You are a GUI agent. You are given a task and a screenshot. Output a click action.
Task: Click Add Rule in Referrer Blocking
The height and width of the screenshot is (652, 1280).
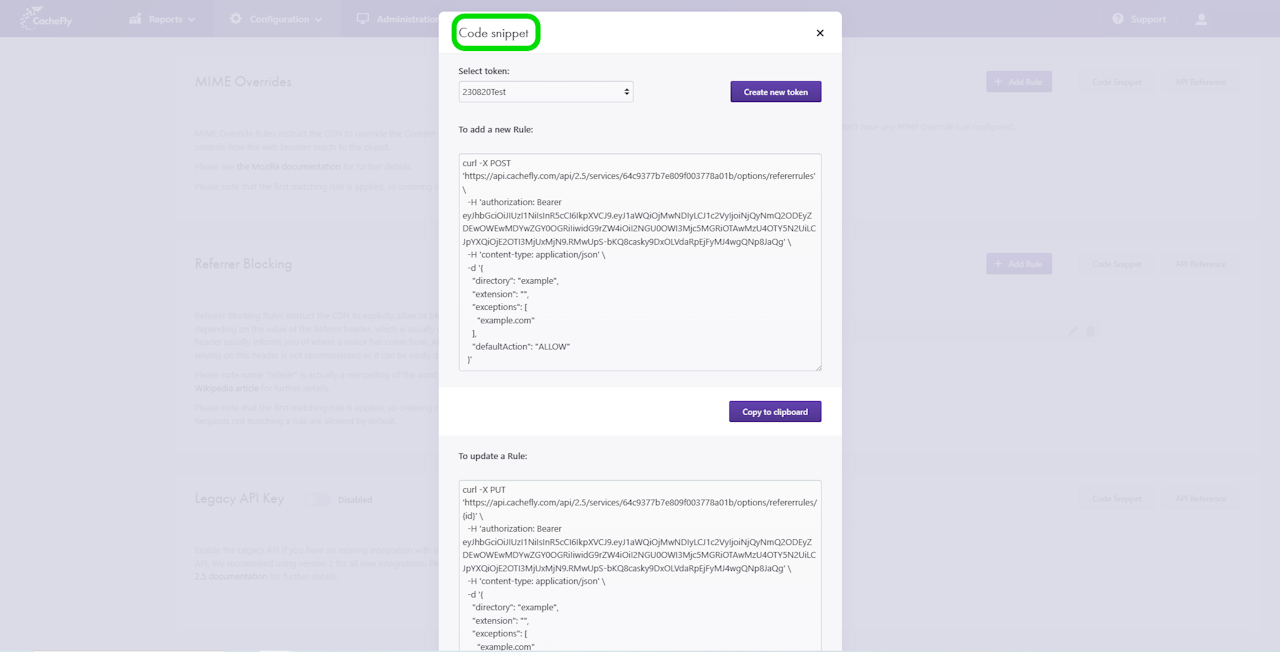(1018, 264)
